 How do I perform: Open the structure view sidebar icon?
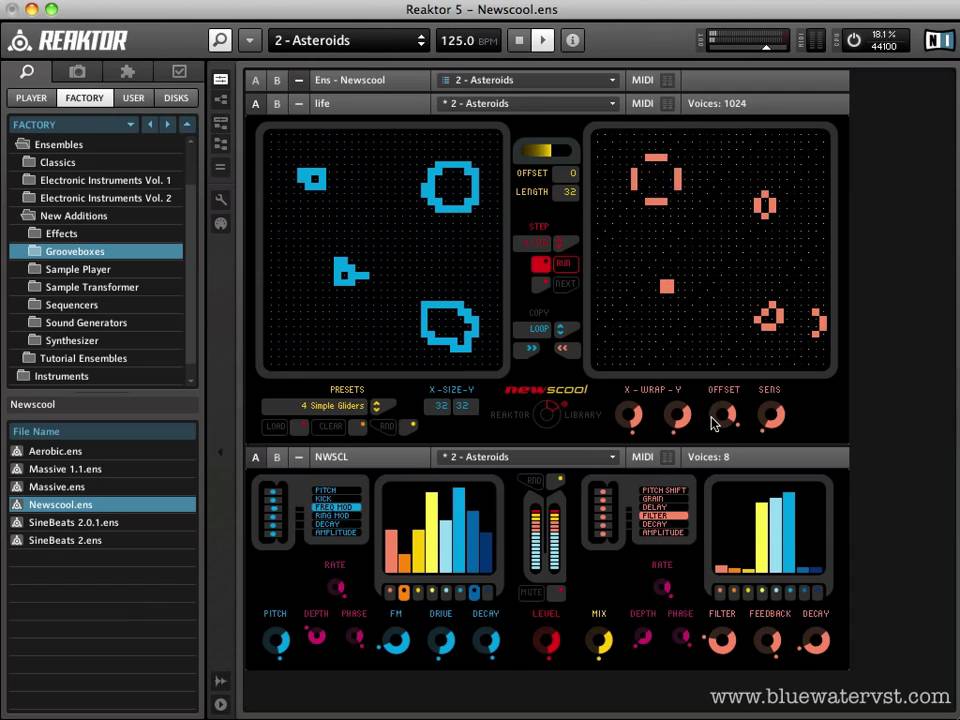tap(221, 100)
